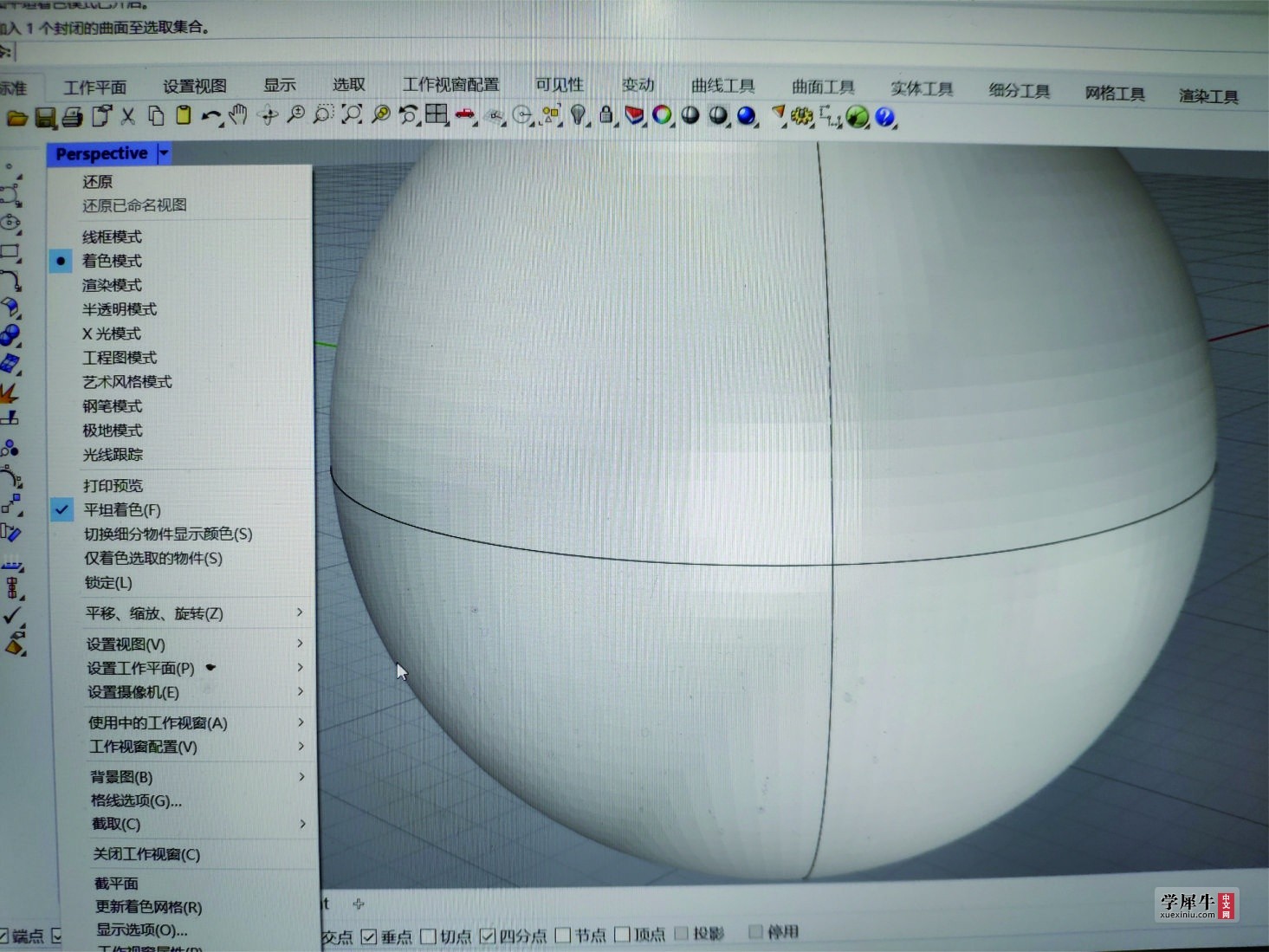This screenshot has width=1269, height=952.
Task: Select the Pan hand tool
Action: tap(238, 113)
